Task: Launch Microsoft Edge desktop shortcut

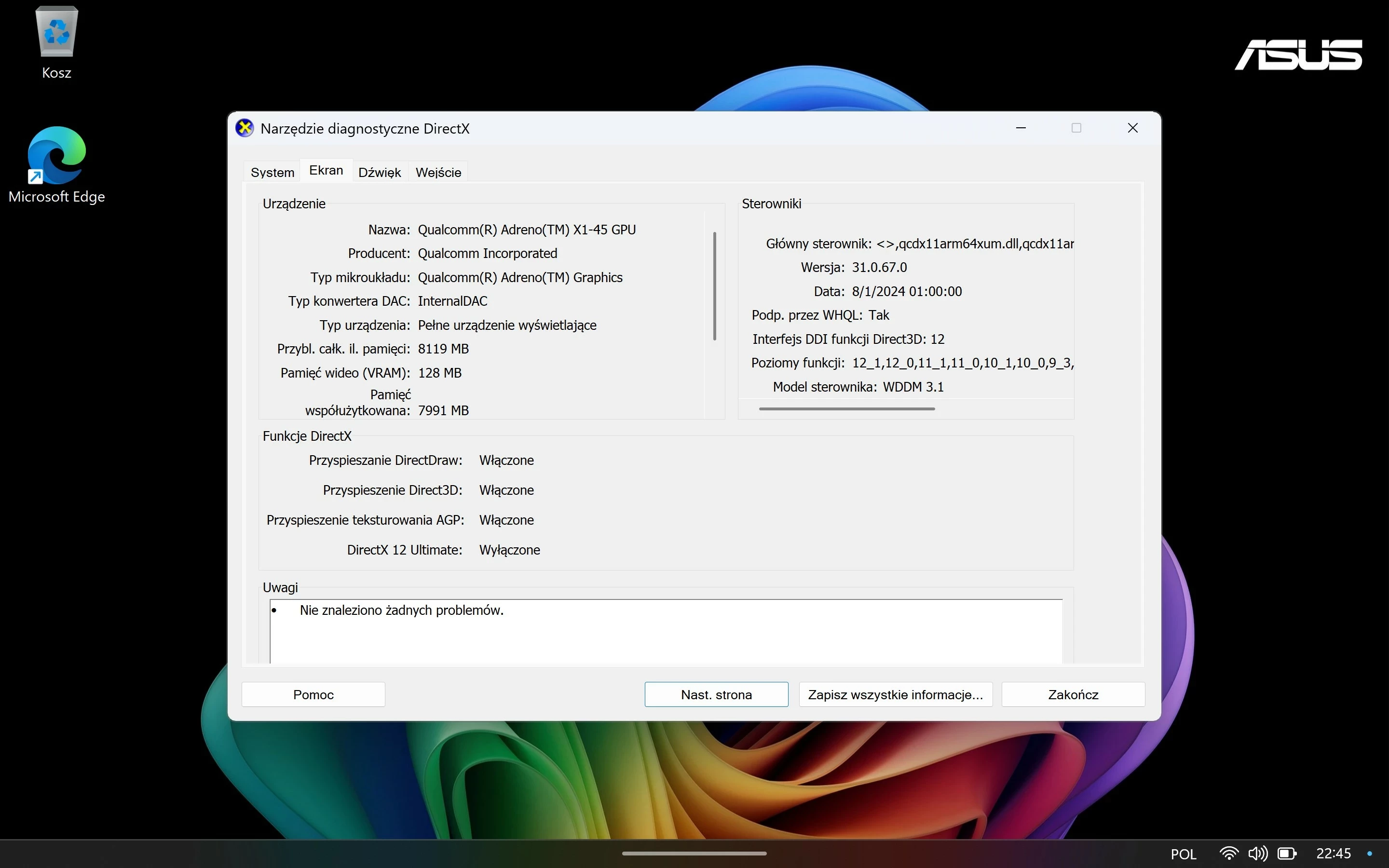Action: pos(56,165)
